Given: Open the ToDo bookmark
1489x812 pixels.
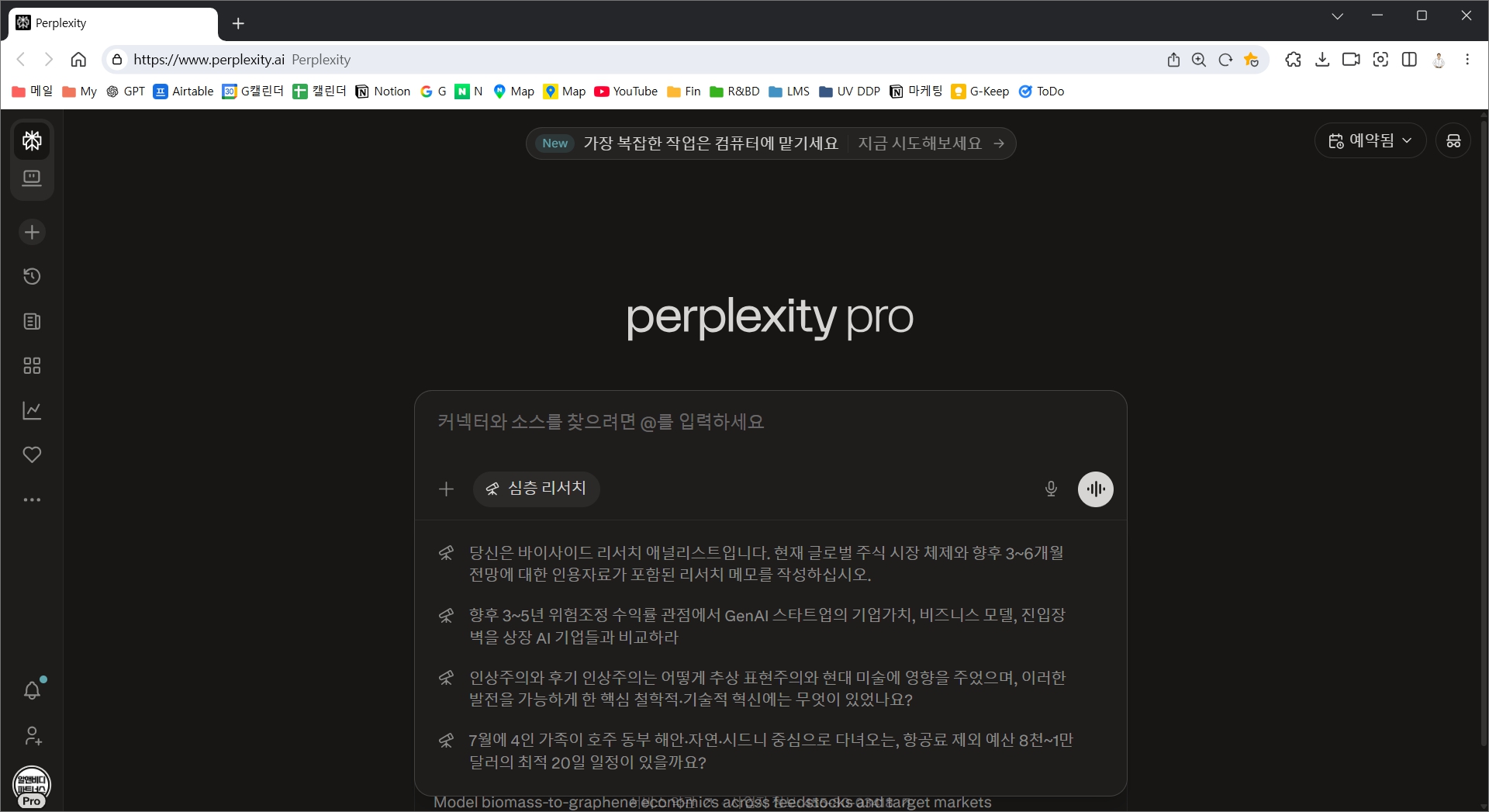Looking at the screenshot, I should 1042,92.
